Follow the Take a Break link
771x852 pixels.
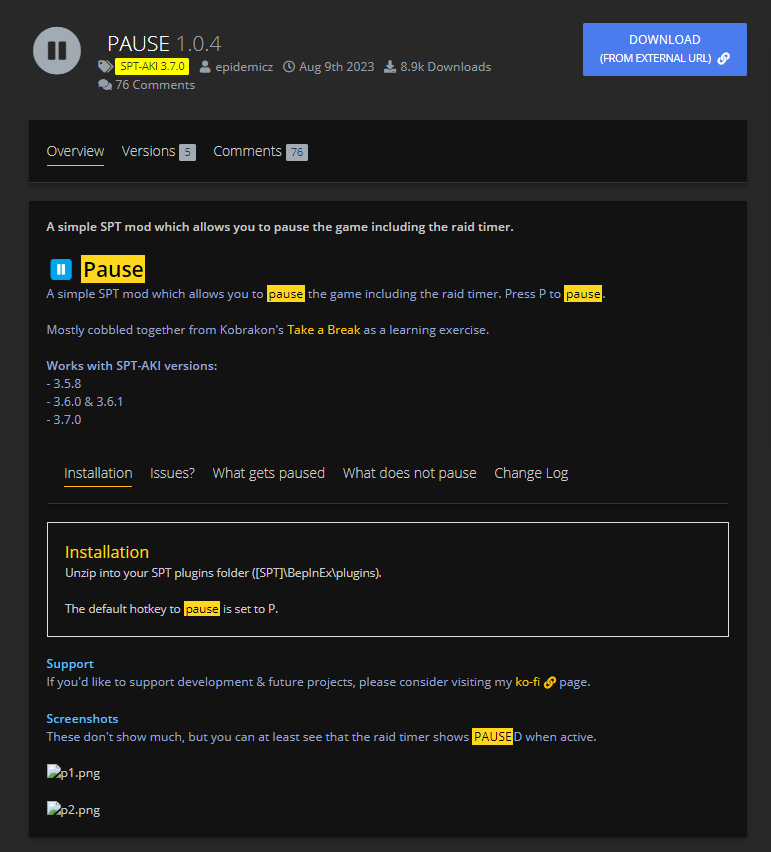pyautogui.click(x=323, y=329)
